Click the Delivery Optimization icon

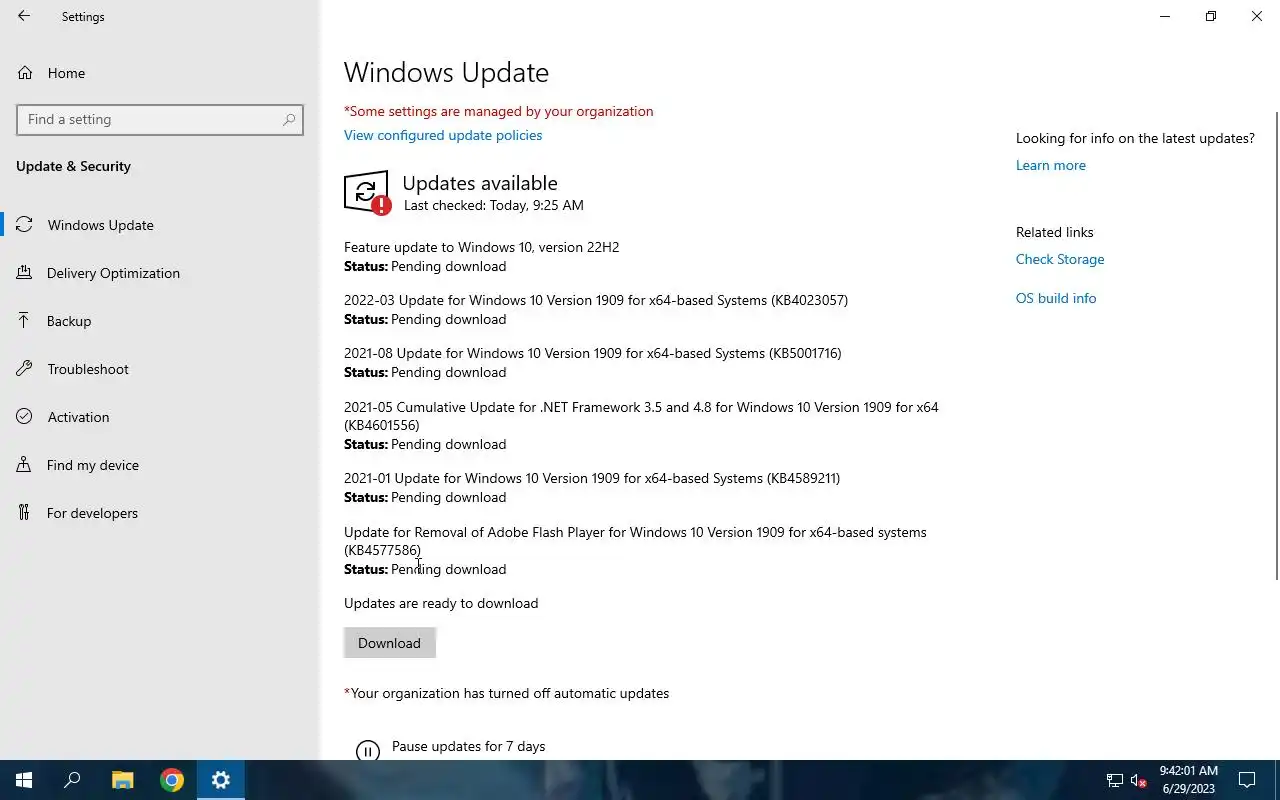[x=24, y=272]
